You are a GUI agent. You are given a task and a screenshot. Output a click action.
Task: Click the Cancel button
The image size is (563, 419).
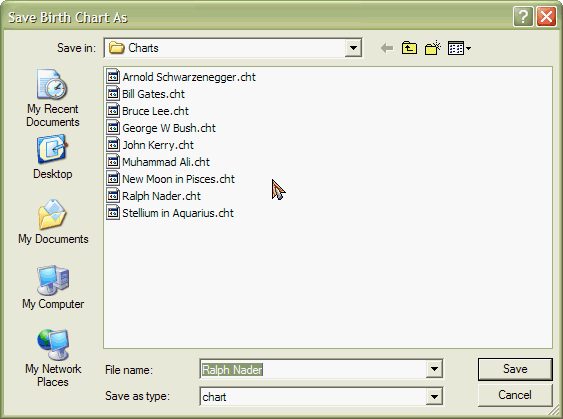pos(515,395)
